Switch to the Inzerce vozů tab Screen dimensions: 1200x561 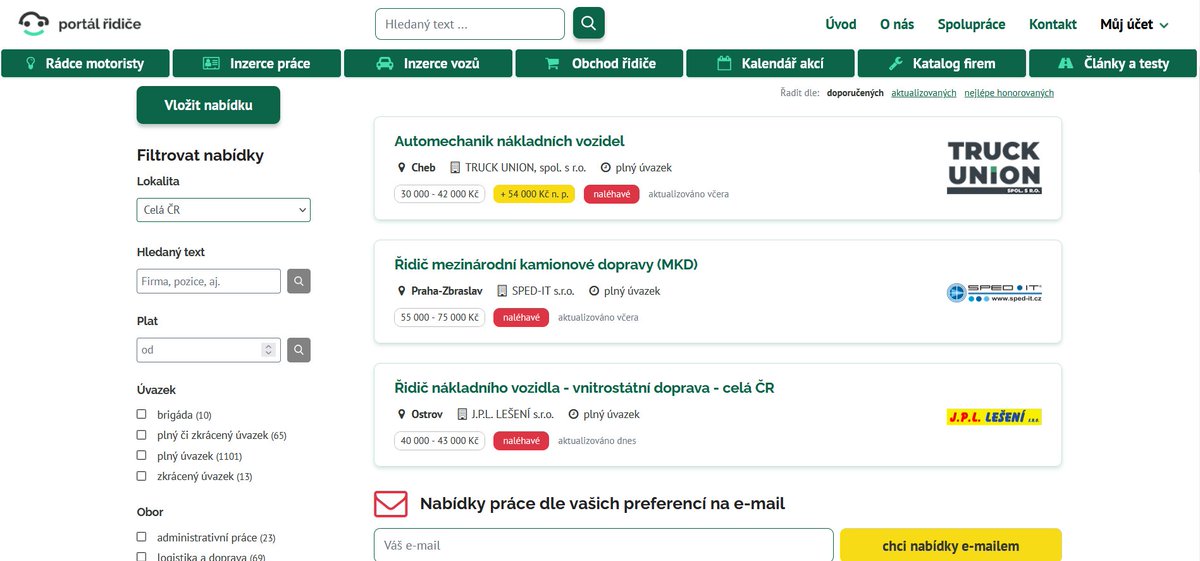(x=428, y=63)
